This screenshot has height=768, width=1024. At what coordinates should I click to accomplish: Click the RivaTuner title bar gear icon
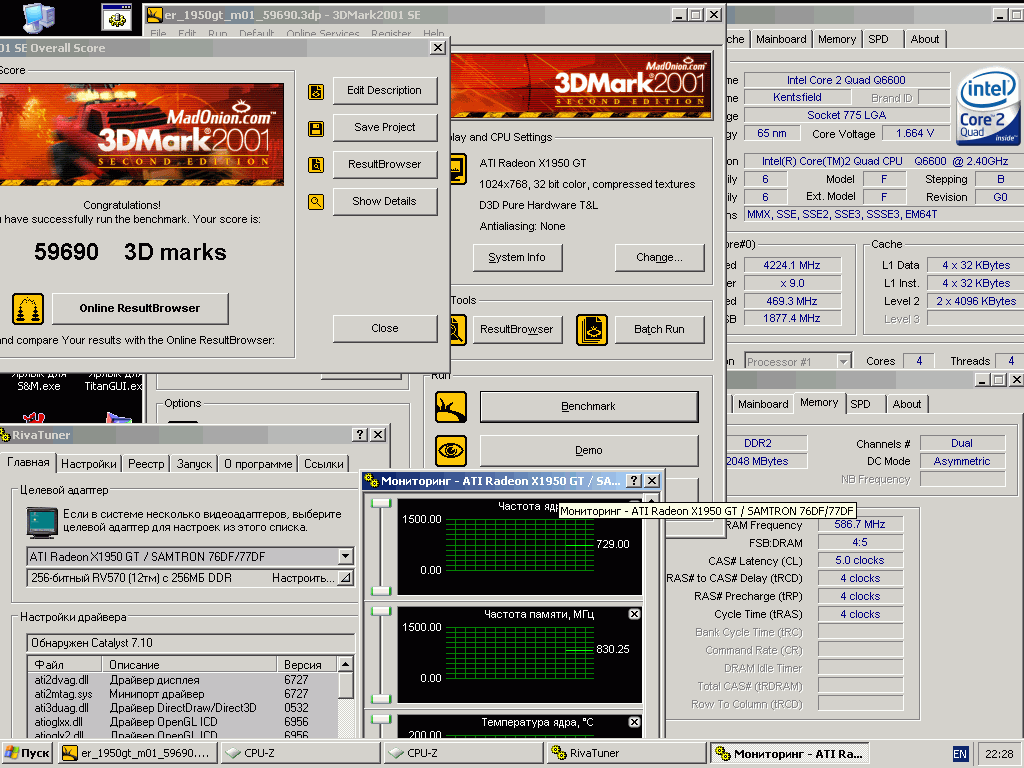point(5,435)
